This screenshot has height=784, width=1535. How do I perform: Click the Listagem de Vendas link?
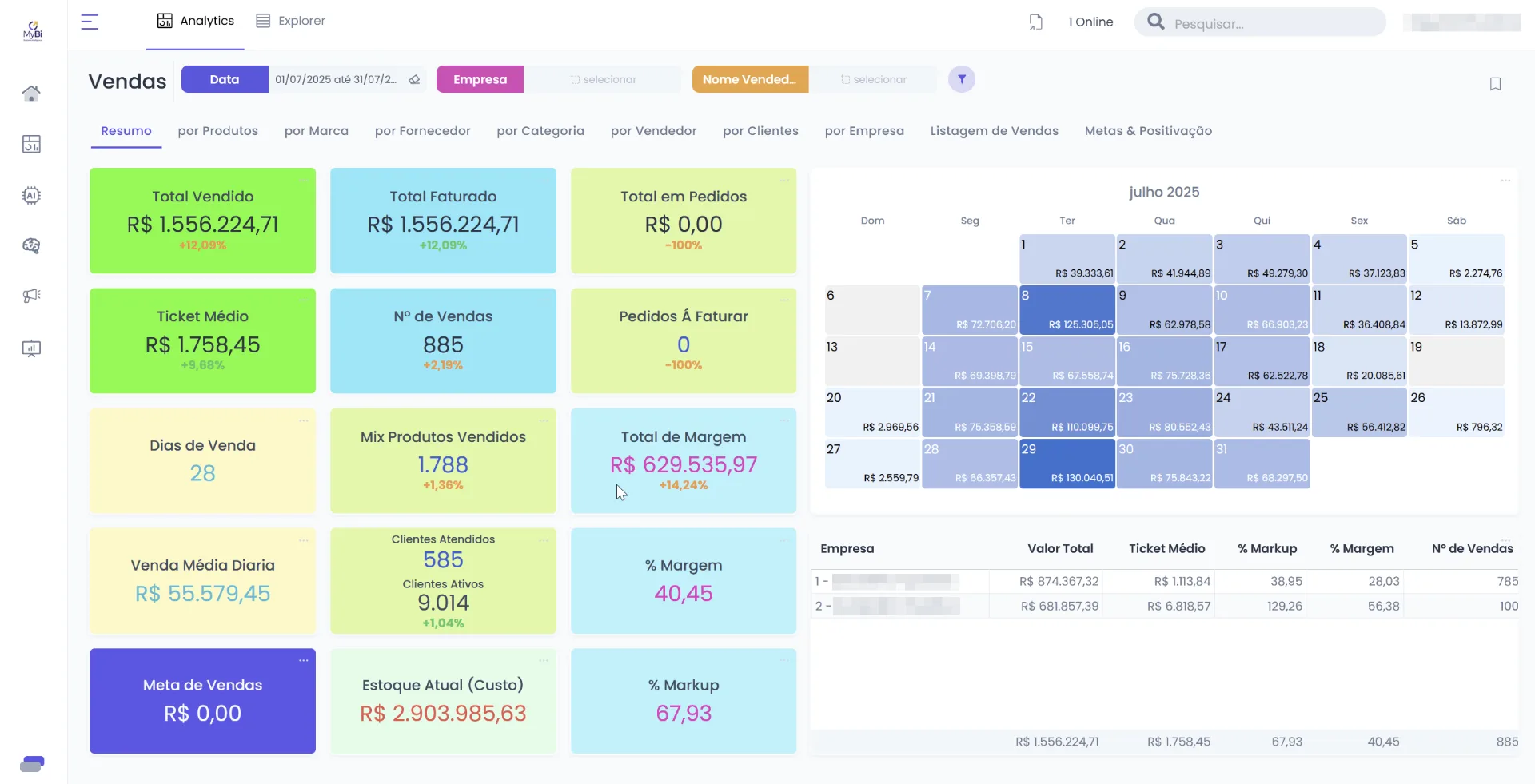coord(994,131)
